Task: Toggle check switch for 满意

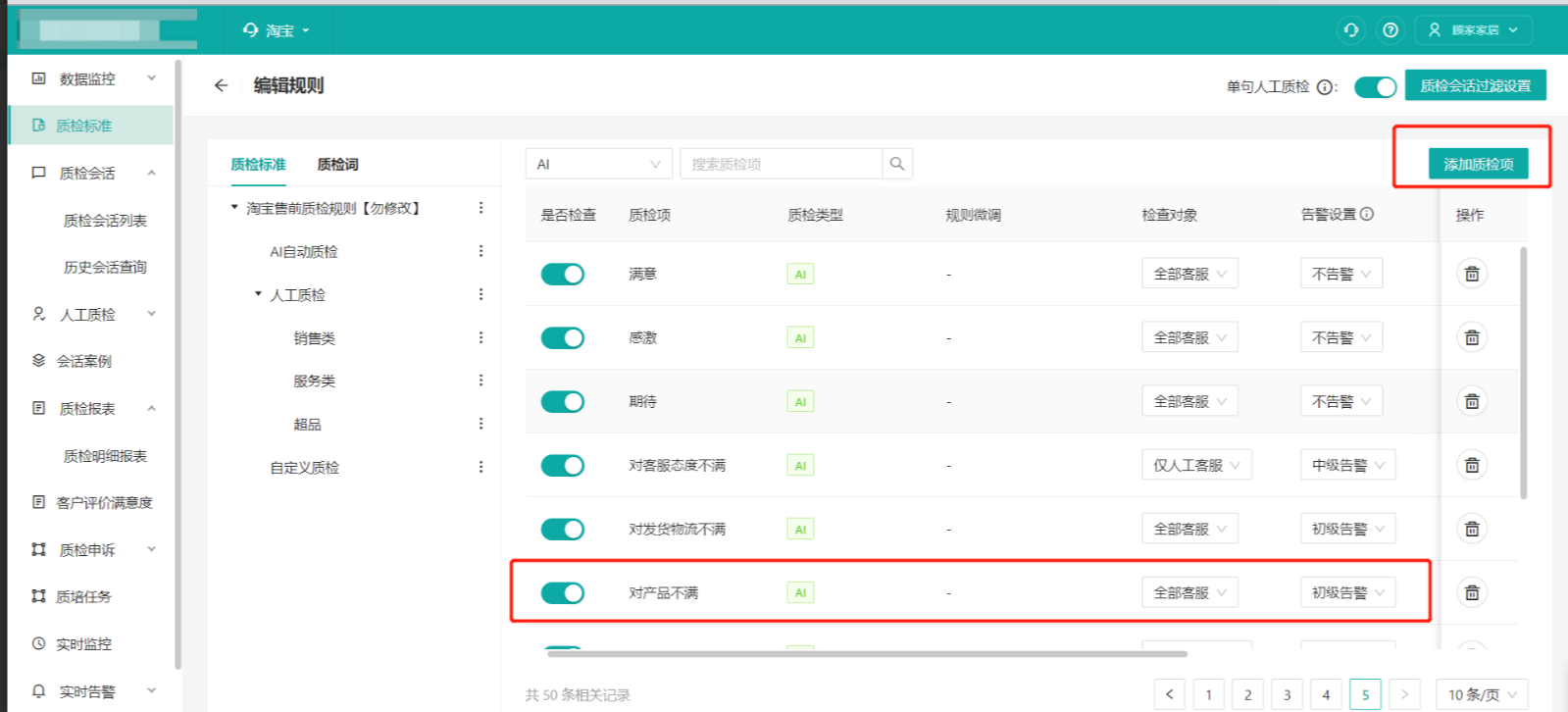Action: [x=563, y=274]
